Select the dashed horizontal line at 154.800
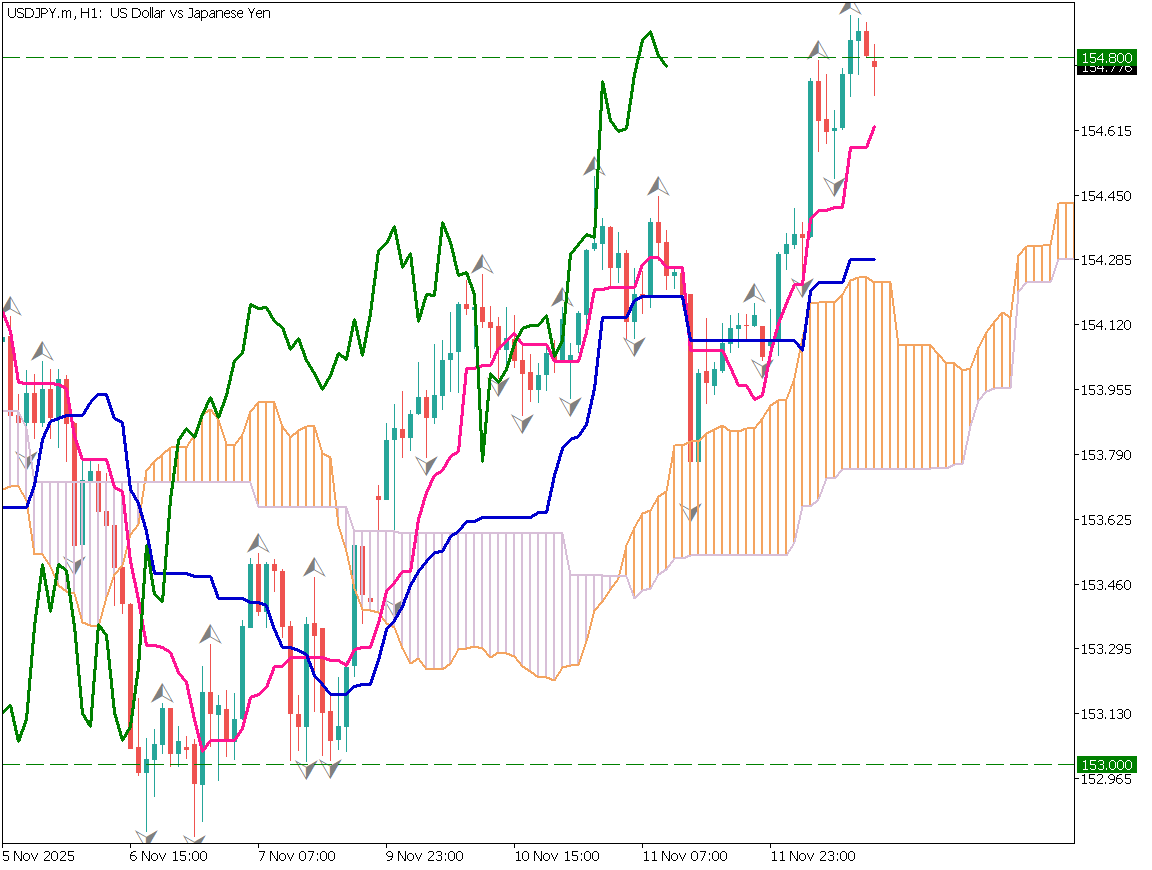The height and width of the screenshot is (870, 1152). pos(400,58)
